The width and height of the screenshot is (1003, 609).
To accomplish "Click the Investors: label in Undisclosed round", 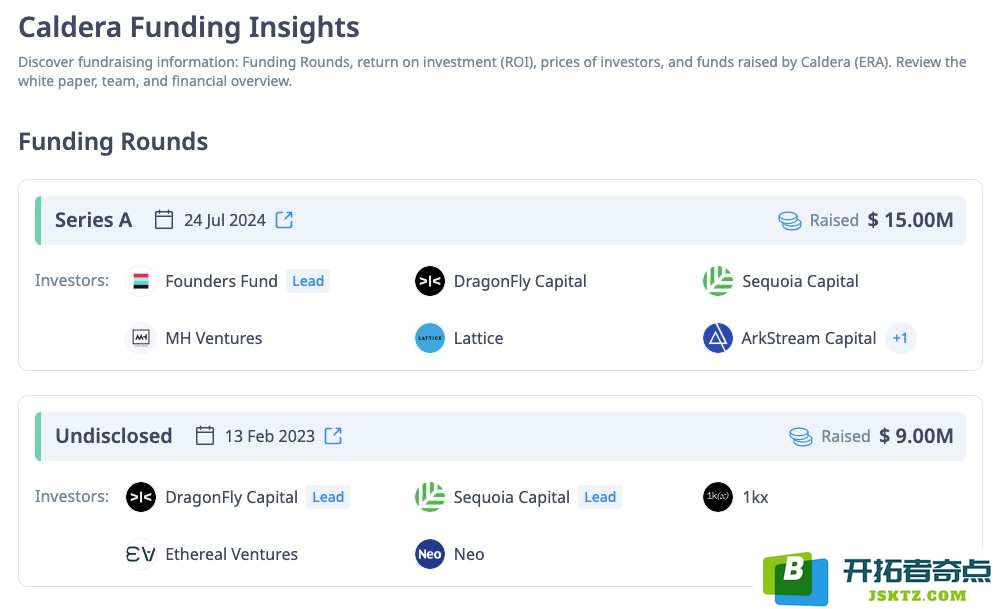I will pos(72,496).
